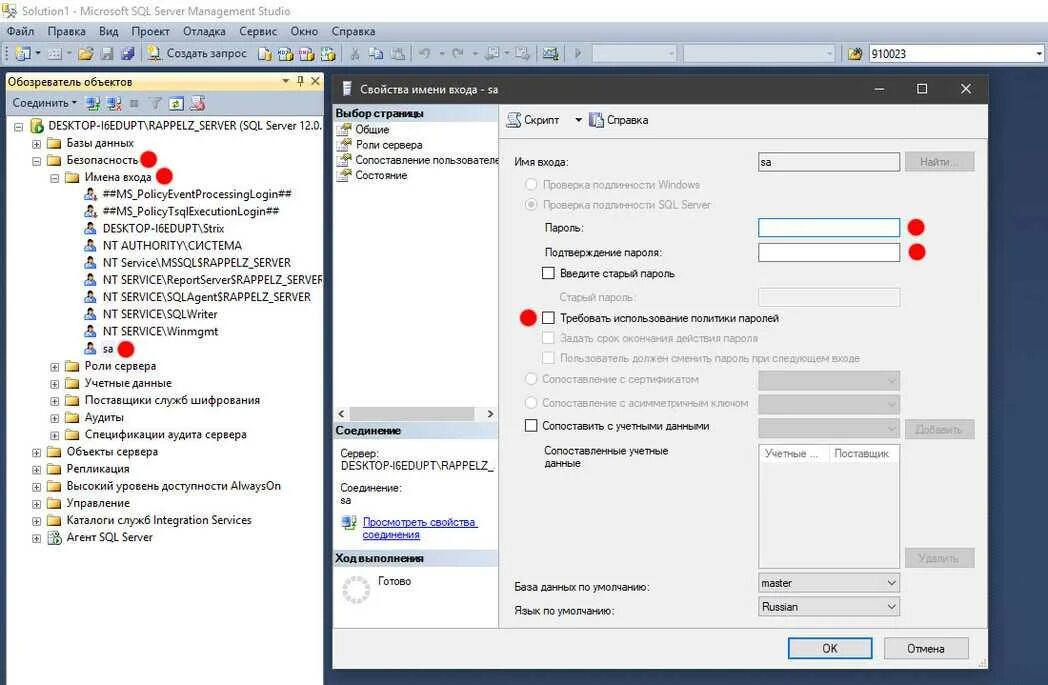This screenshot has height=685, width=1048.
Task: Click the XMLA query toolbar icon
Action: coord(328,53)
